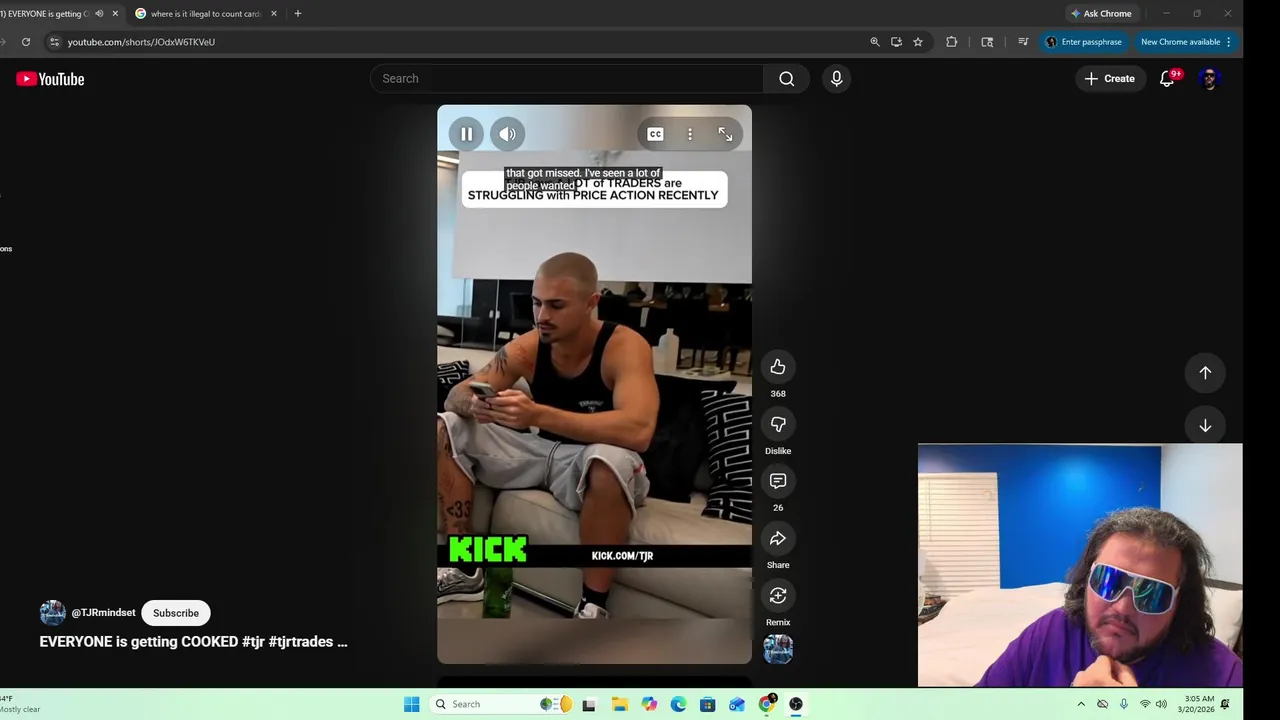Click the Enter passphrase profile chip
The width and height of the screenshot is (1280, 720).
pos(1084,42)
